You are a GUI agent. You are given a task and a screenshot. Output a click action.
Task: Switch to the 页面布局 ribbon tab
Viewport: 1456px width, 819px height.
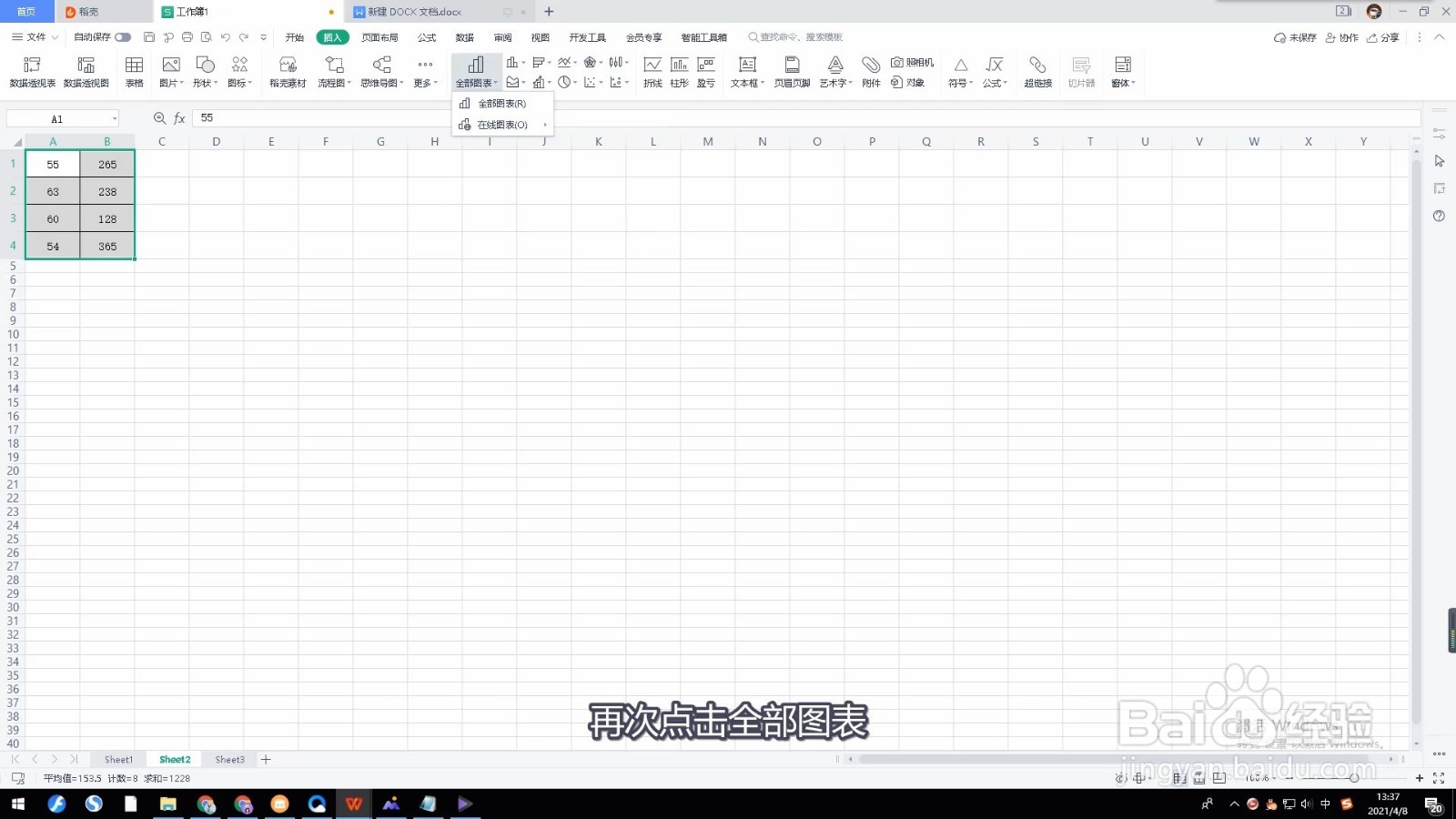click(379, 37)
